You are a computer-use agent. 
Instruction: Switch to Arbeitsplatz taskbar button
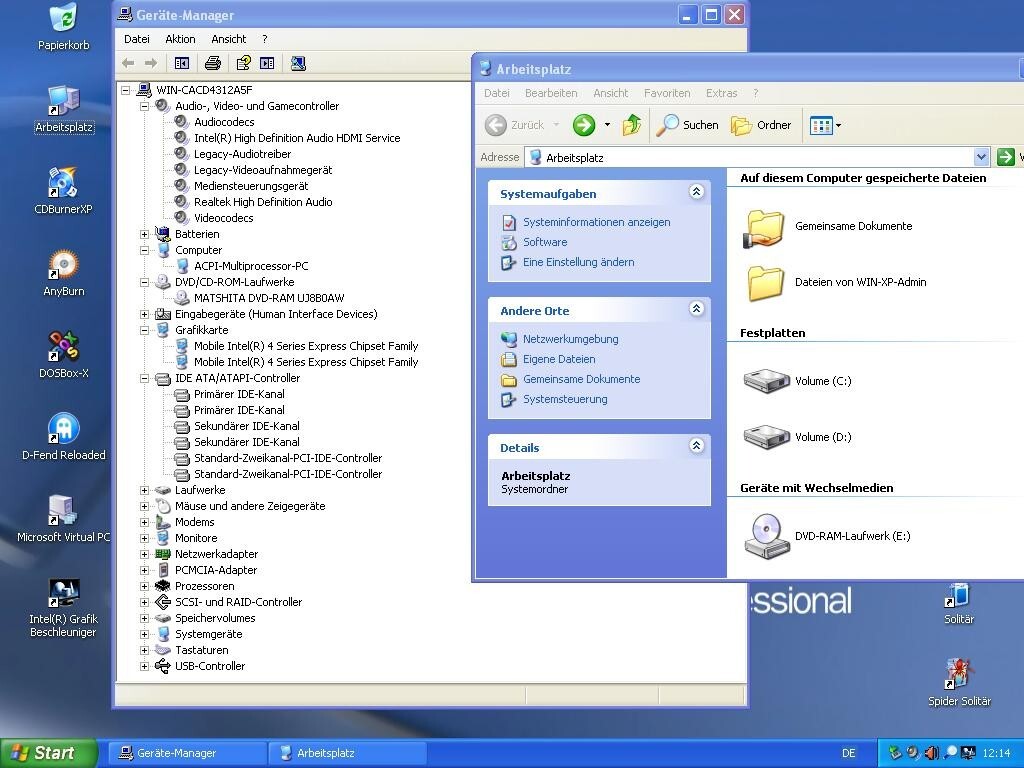(x=346, y=753)
